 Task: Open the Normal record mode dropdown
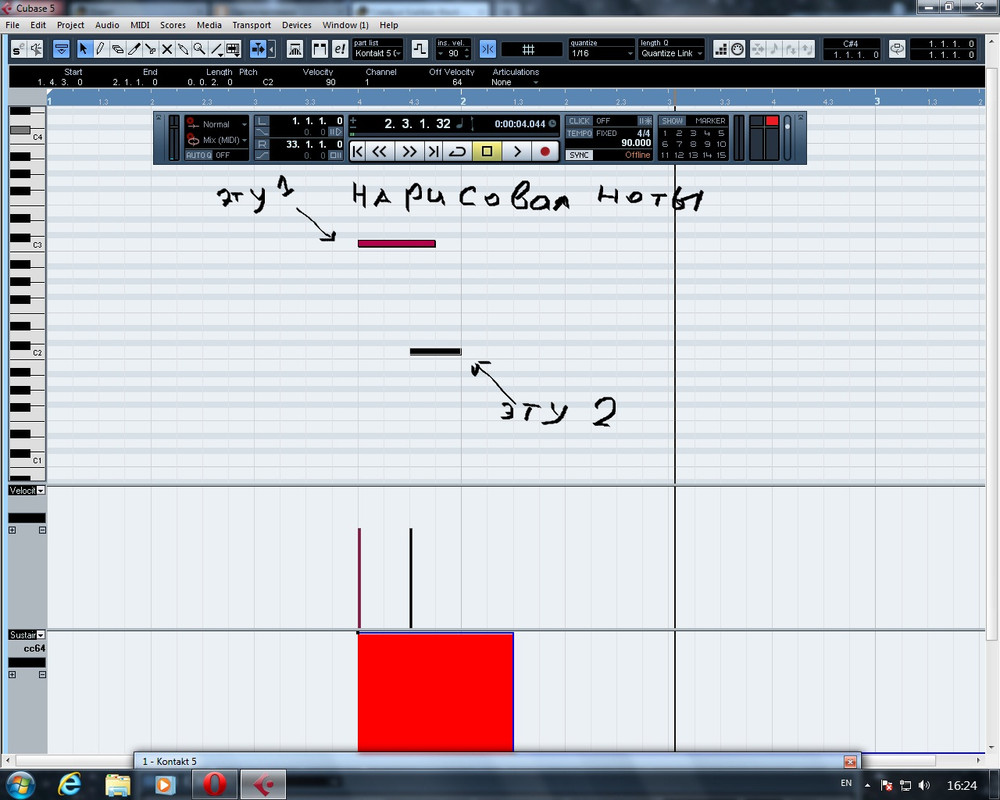pos(217,124)
